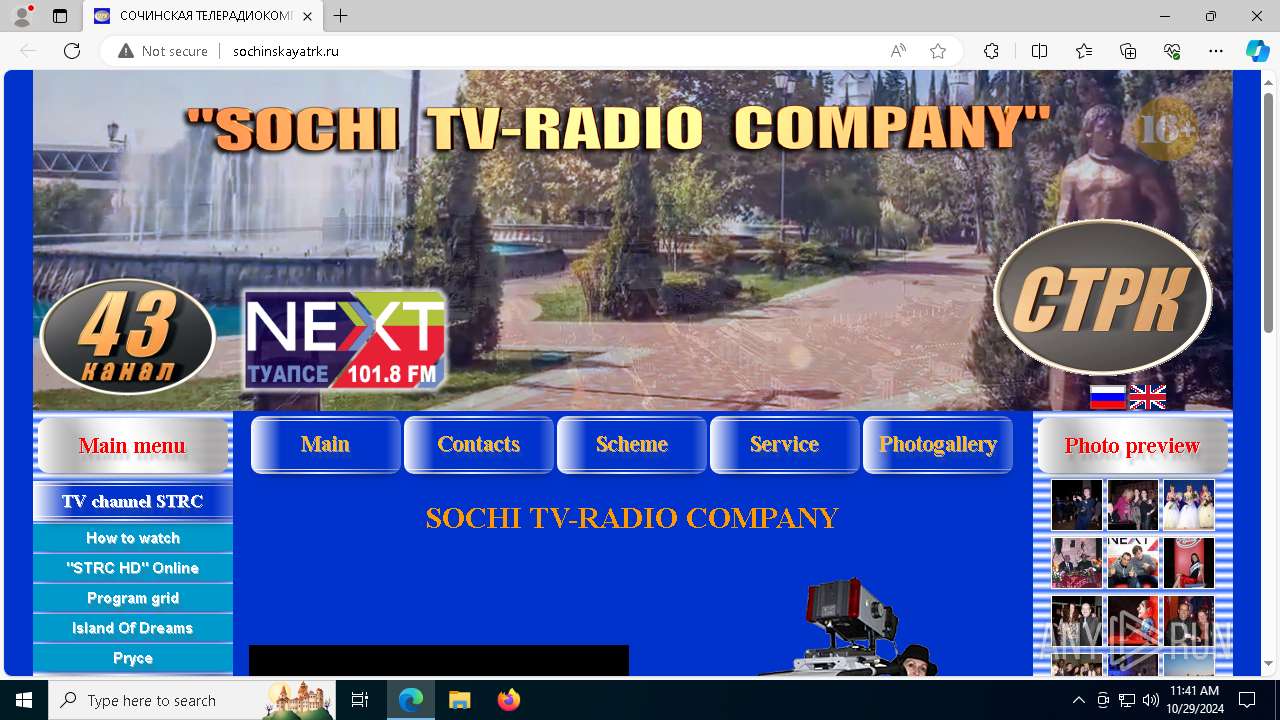
Task: Open the Favorites list icon
Action: (1084, 51)
